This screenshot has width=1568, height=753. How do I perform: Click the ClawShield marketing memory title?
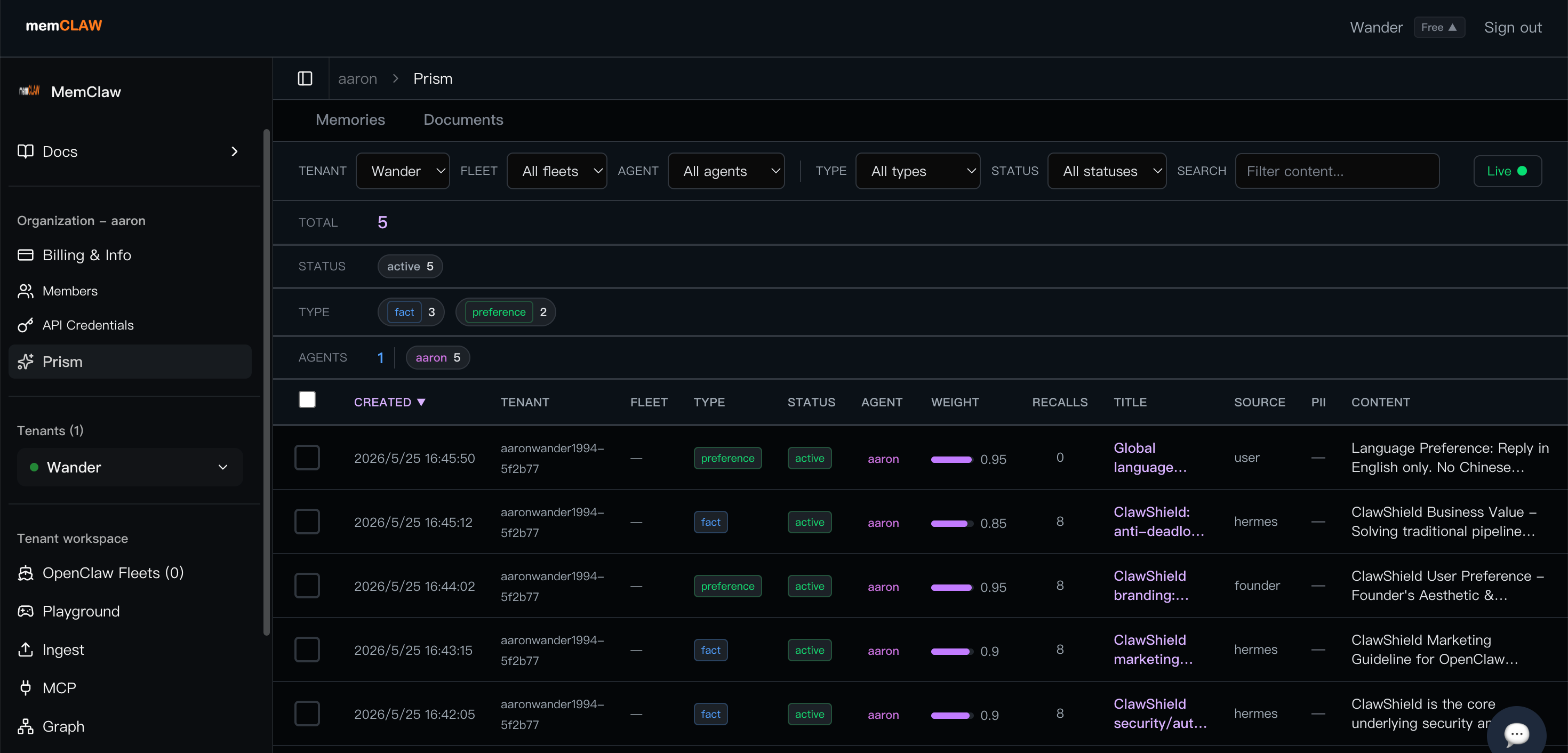(x=1153, y=650)
